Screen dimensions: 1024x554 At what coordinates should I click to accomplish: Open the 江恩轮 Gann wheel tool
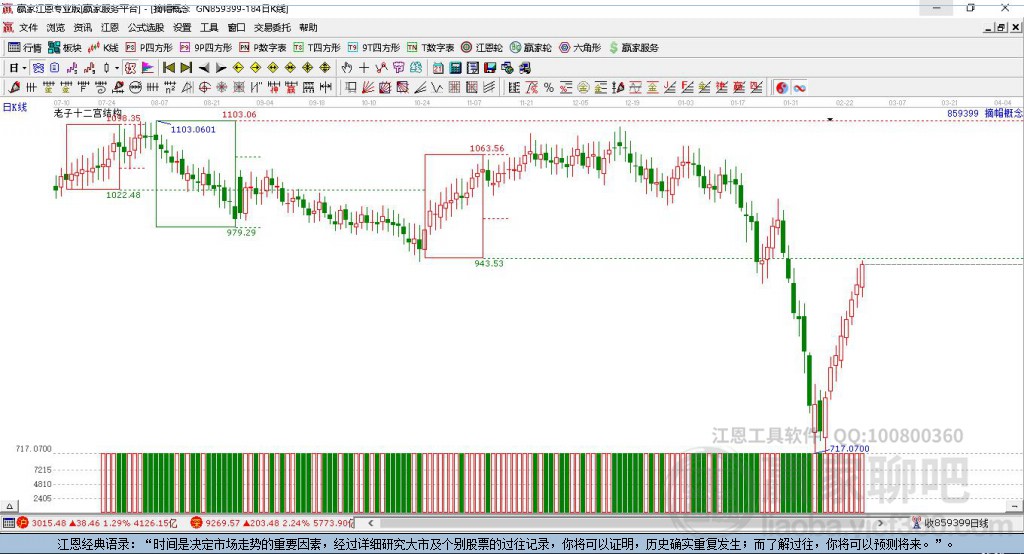[482, 47]
